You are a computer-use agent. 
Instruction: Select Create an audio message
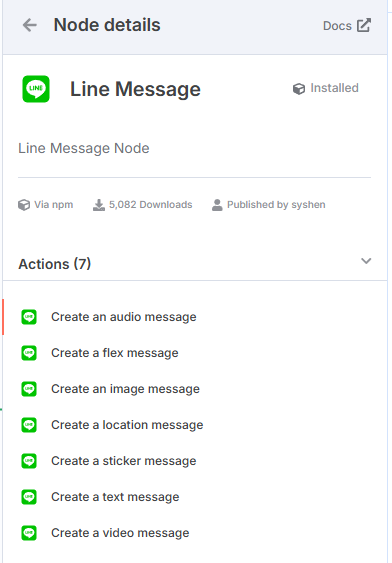123,317
